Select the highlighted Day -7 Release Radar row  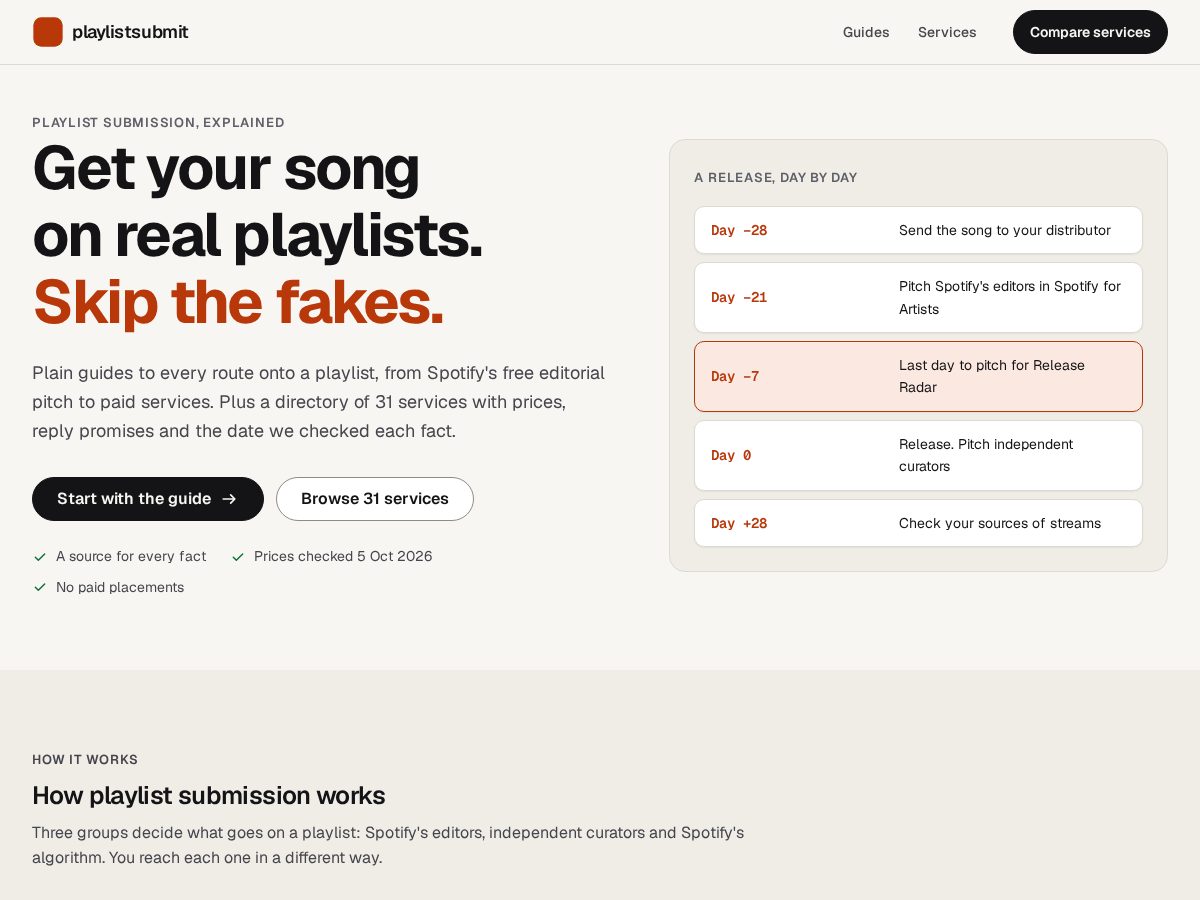[918, 376]
